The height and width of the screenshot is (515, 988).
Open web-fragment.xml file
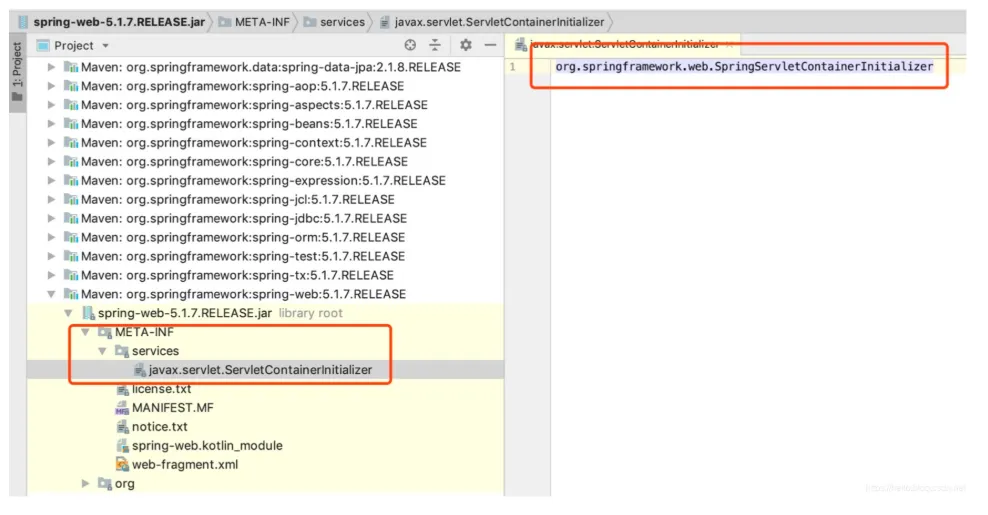(x=185, y=464)
